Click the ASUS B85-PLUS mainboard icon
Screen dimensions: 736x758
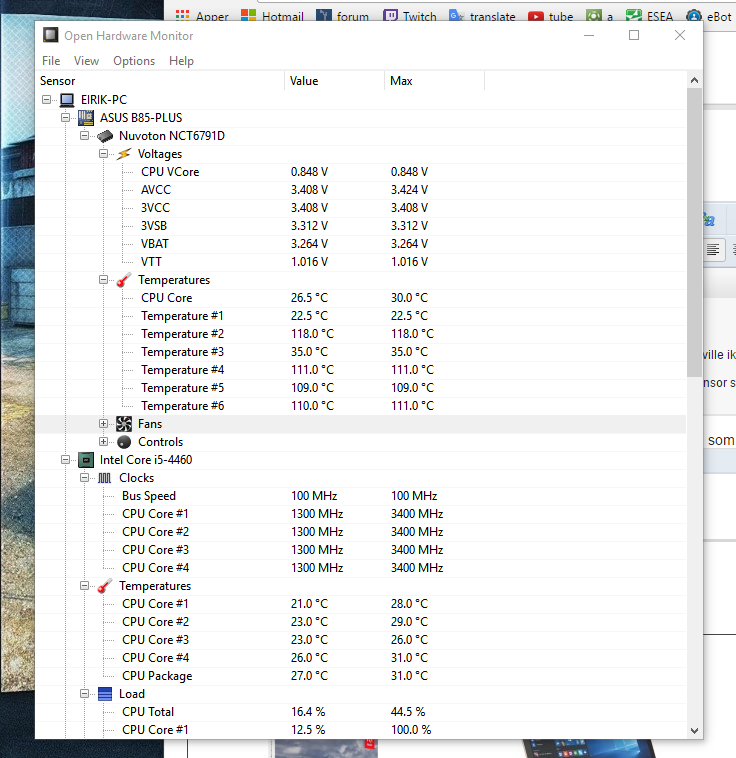pos(86,118)
